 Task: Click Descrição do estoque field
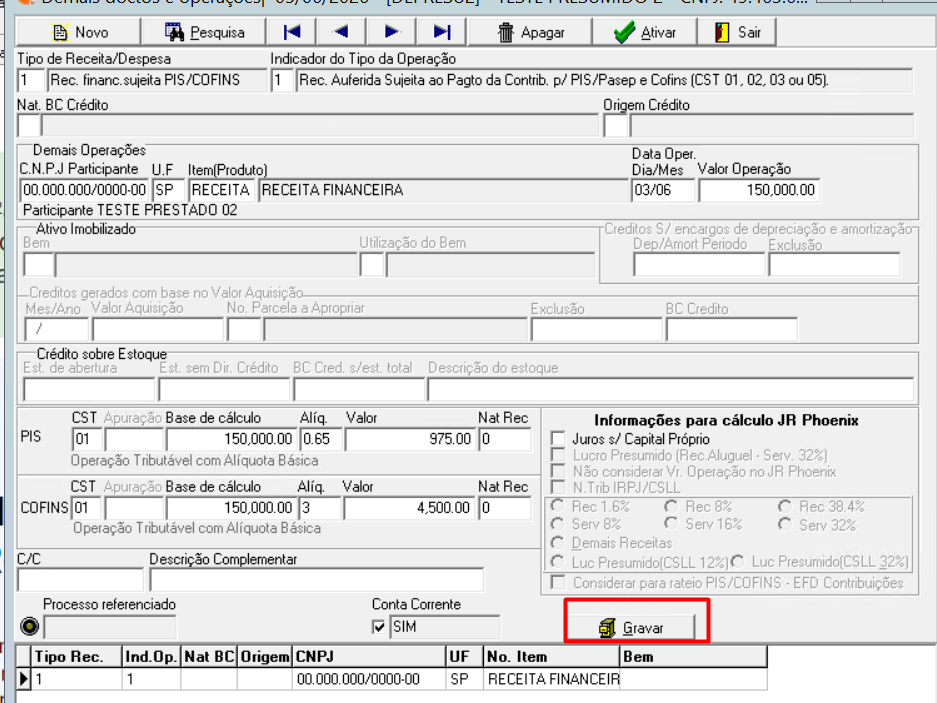pos(670,389)
